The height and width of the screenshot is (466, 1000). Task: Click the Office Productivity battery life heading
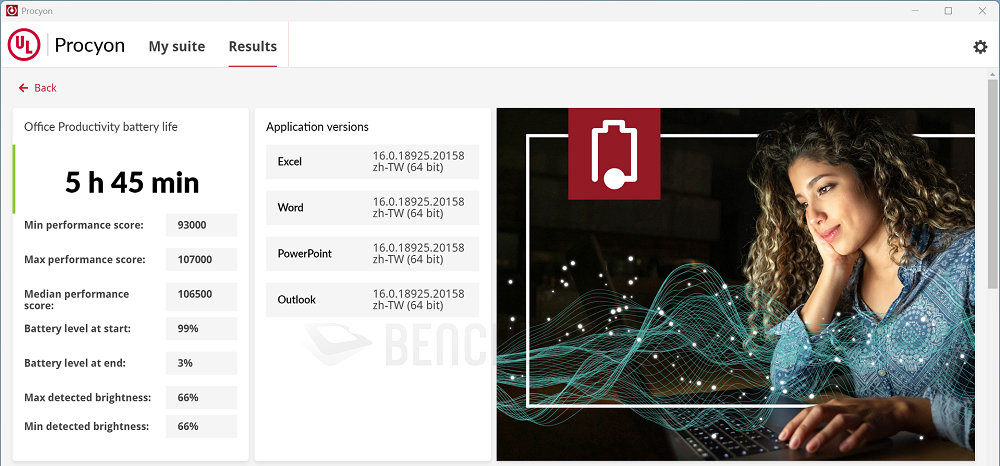(101, 127)
